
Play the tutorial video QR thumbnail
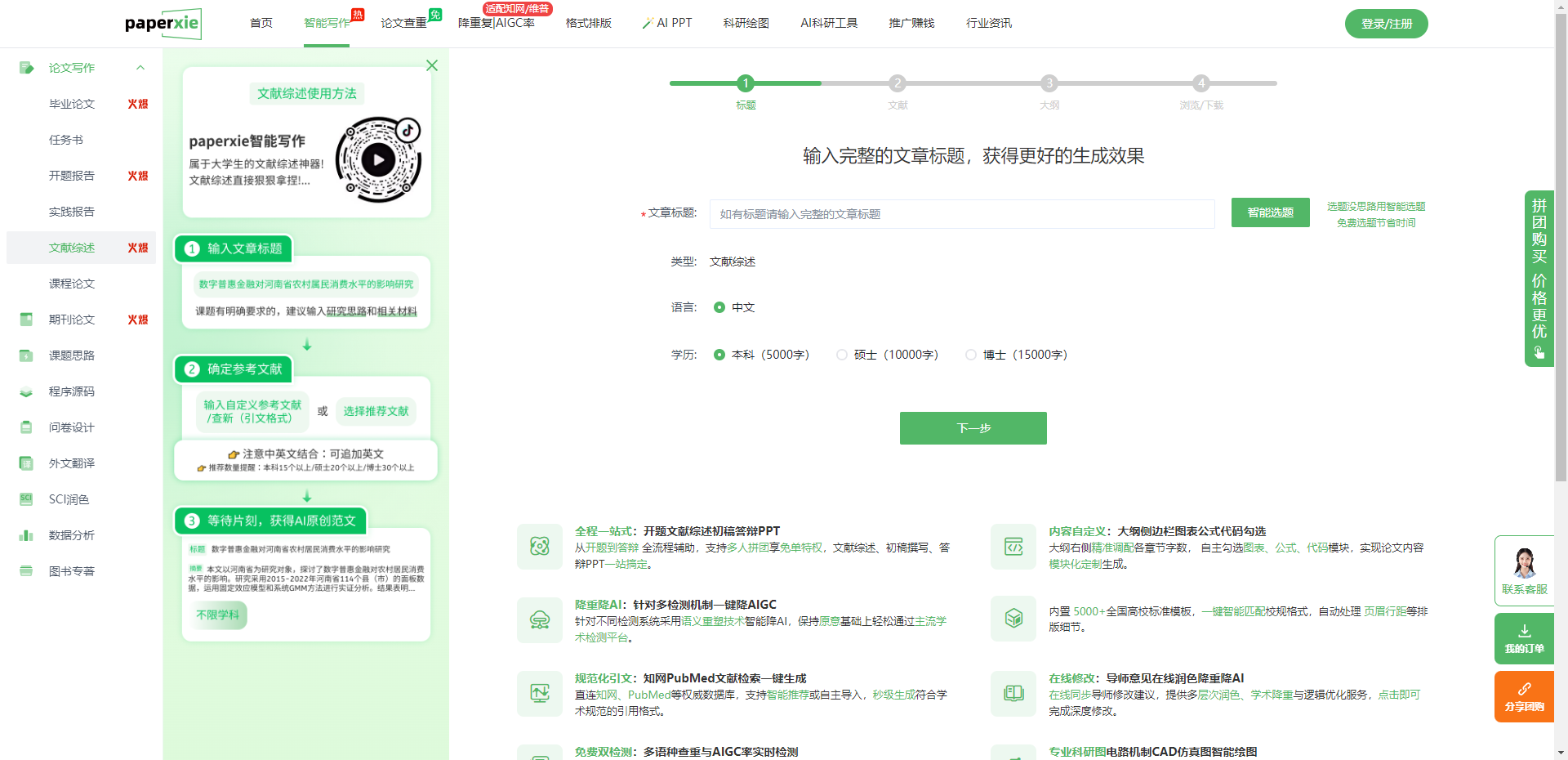tap(378, 160)
